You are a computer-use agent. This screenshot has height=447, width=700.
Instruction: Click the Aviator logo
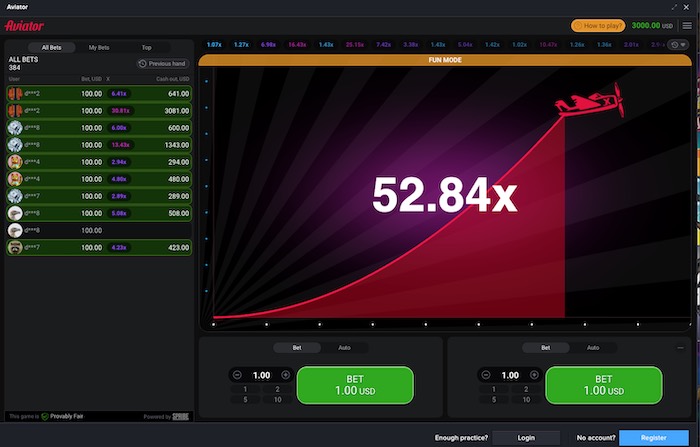24,26
